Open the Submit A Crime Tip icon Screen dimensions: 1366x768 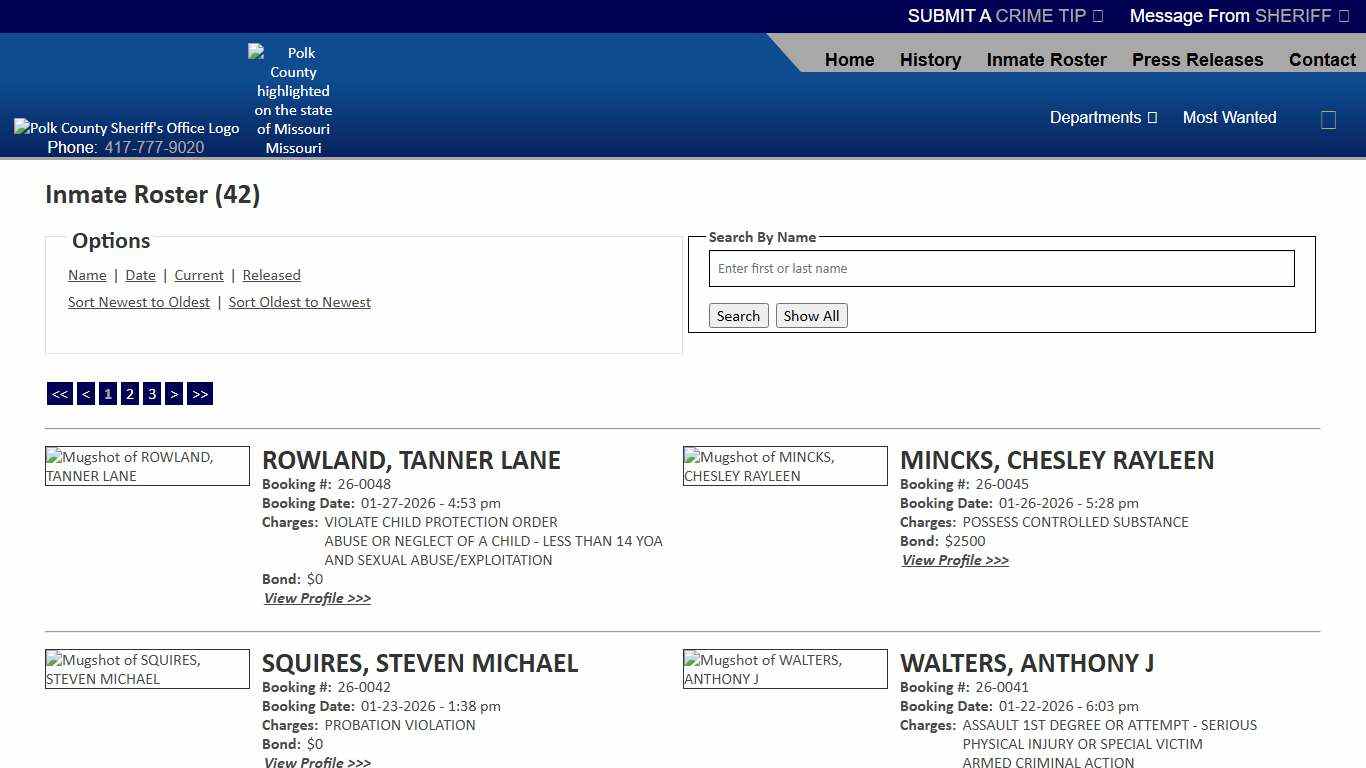1096,16
